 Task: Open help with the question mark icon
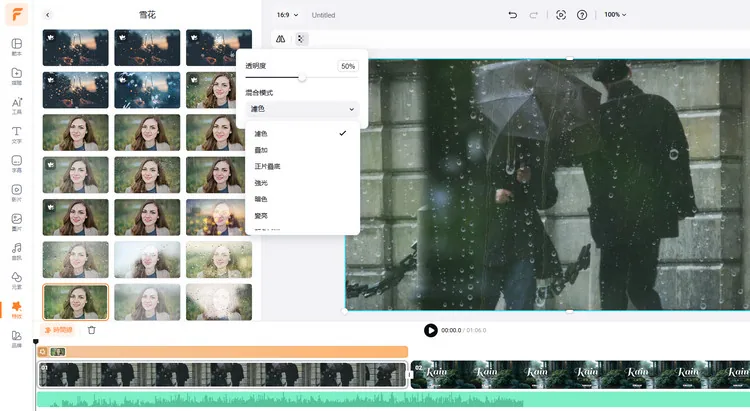coord(582,15)
